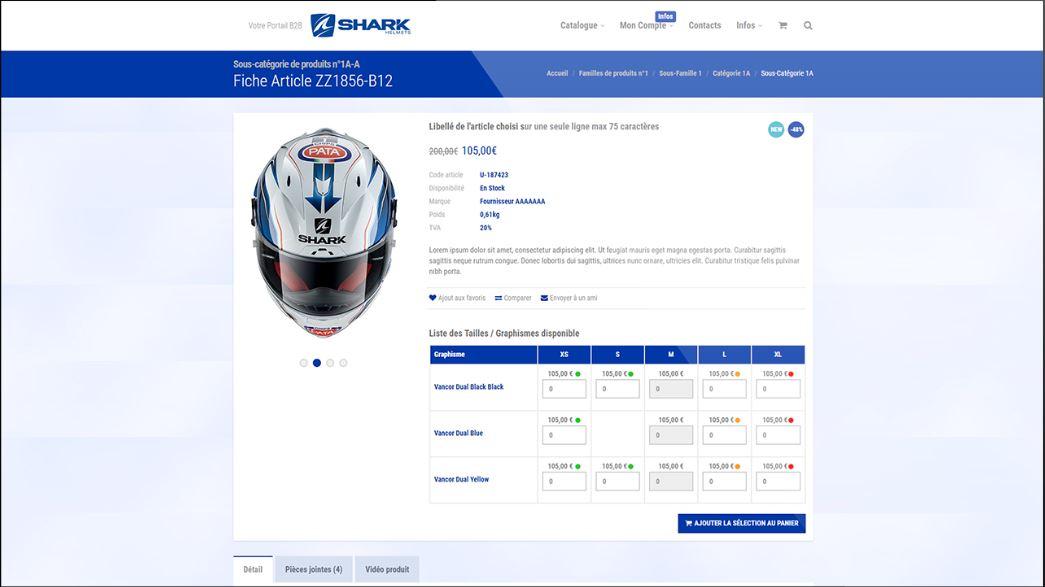Click the NEW badge icon
Image resolution: width=1045 pixels, height=587 pixels.
(776, 129)
